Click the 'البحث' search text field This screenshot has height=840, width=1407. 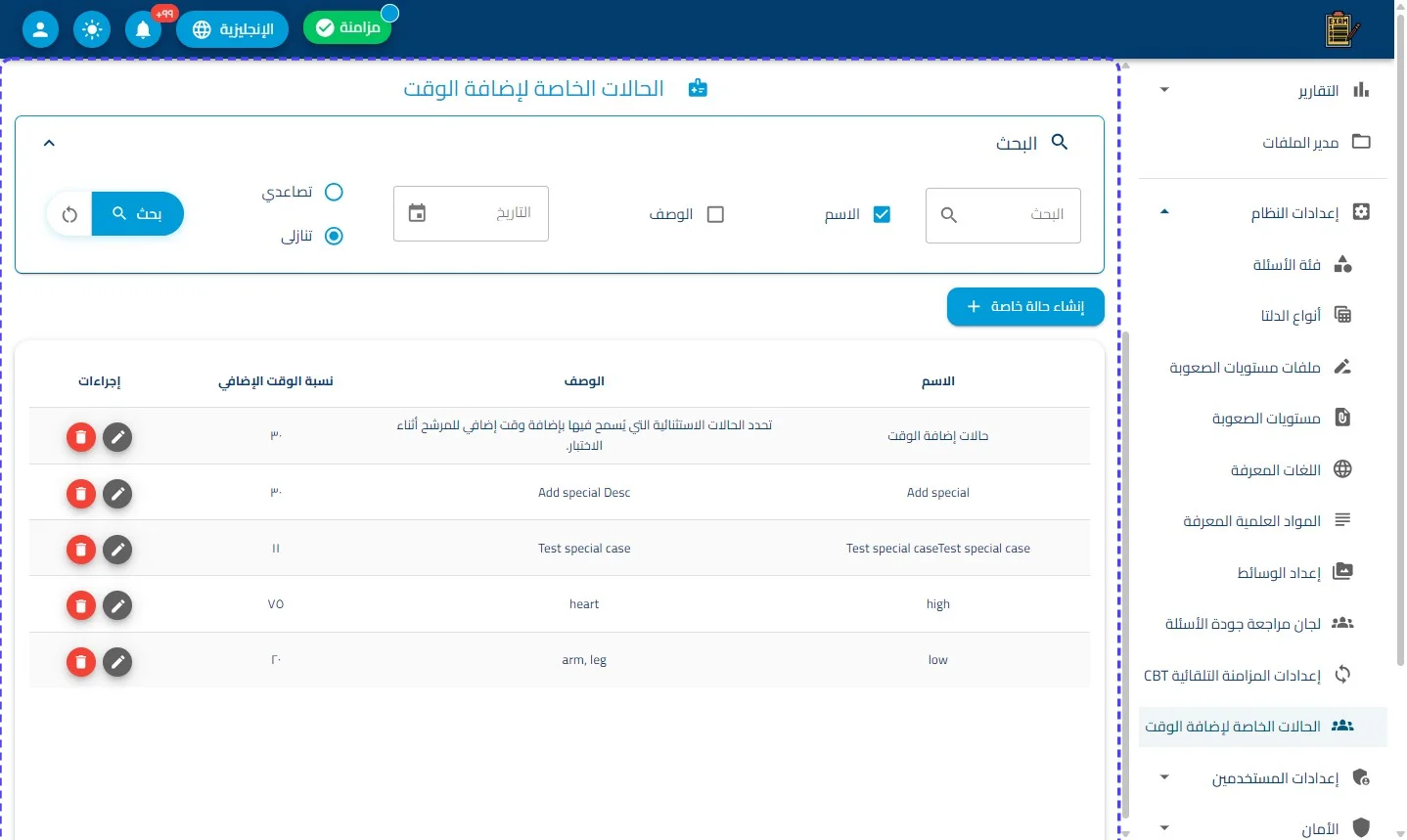tap(1003, 215)
